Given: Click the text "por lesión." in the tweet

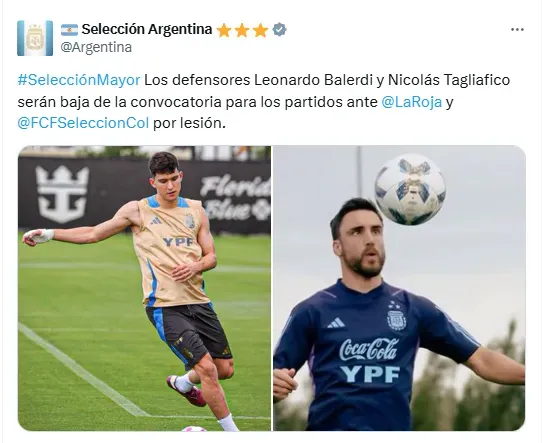Looking at the screenshot, I should pyautogui.click(x=189, y=123).
